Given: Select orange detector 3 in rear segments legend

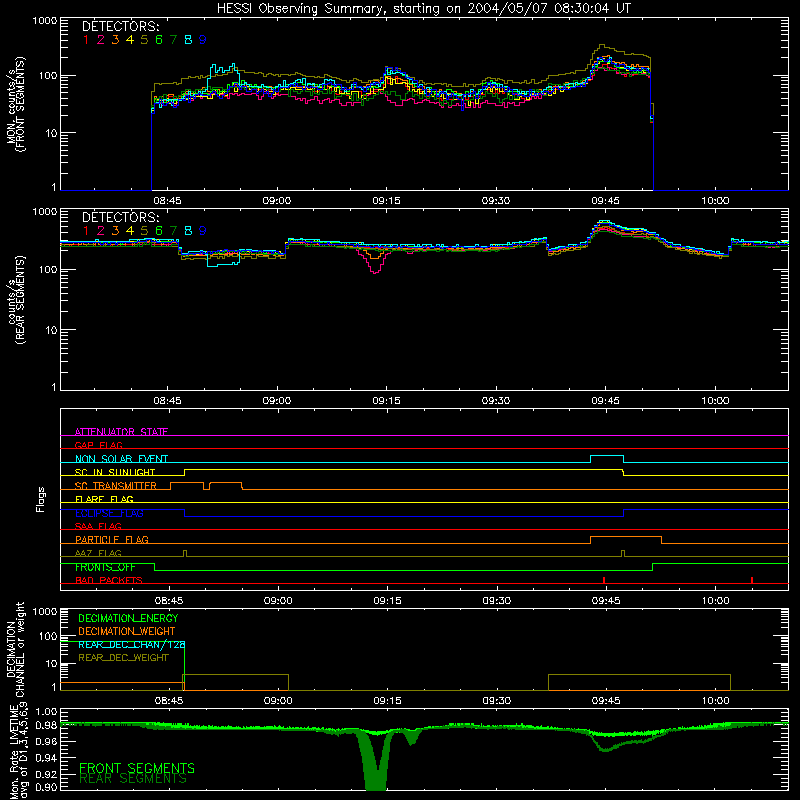Looking at the screenshot, I should 115,231.
